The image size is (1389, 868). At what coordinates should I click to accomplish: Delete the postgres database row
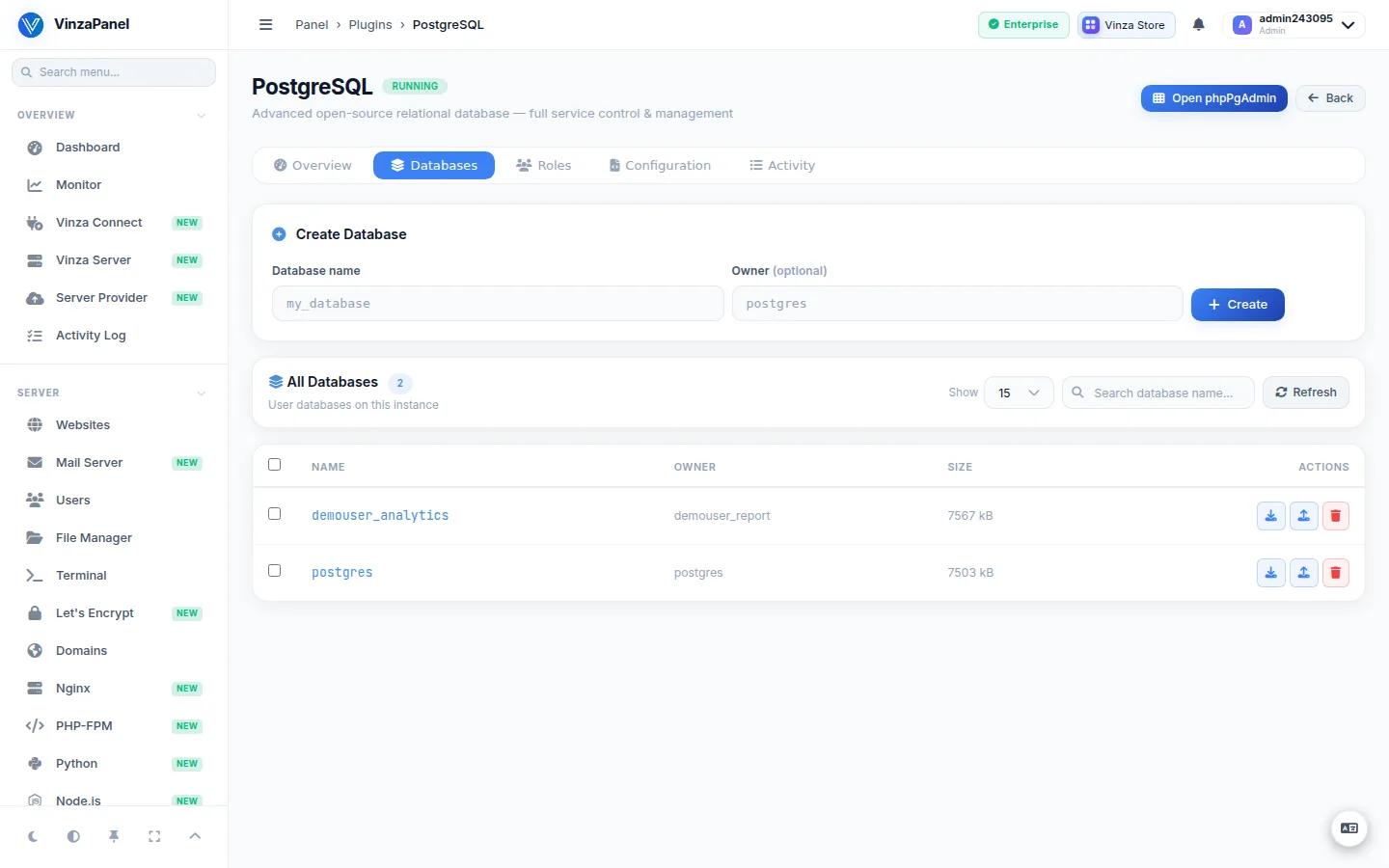point(1336,573)
